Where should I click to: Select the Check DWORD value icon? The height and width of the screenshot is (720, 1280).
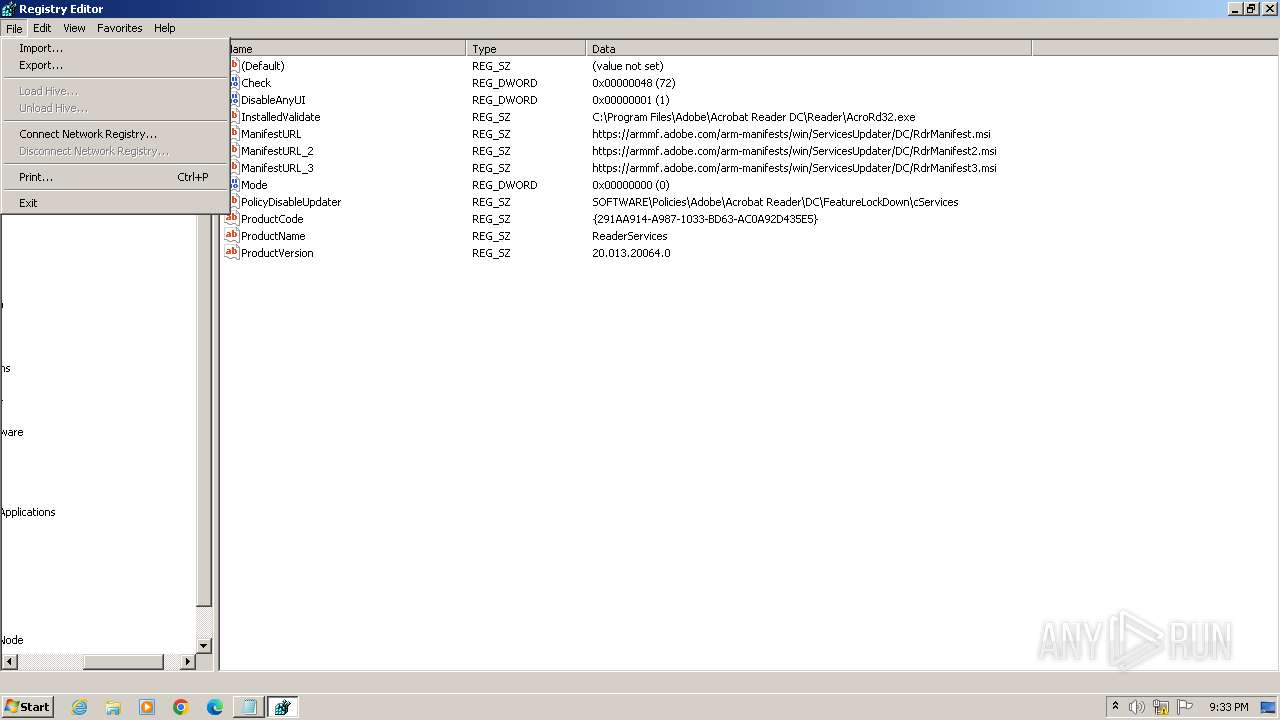pyautogui.click(x=234, y=83)
